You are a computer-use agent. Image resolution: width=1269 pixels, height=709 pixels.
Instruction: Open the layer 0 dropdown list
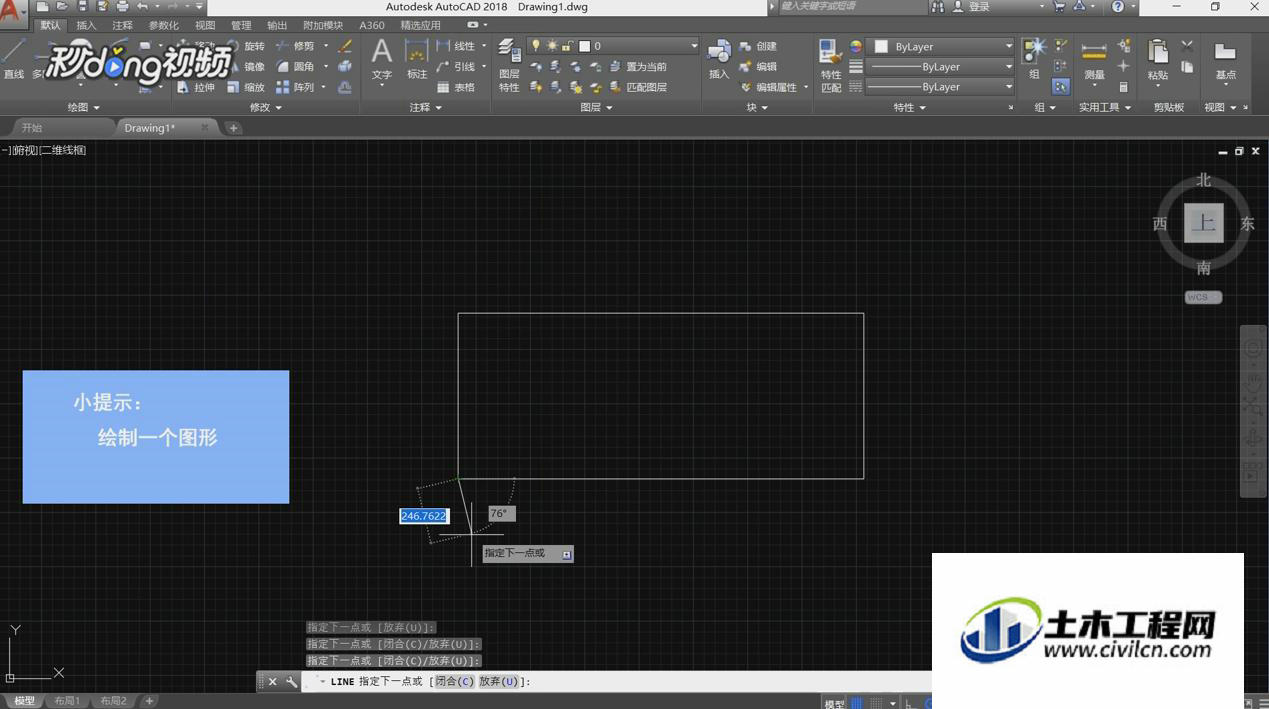[x=694, y=46]
